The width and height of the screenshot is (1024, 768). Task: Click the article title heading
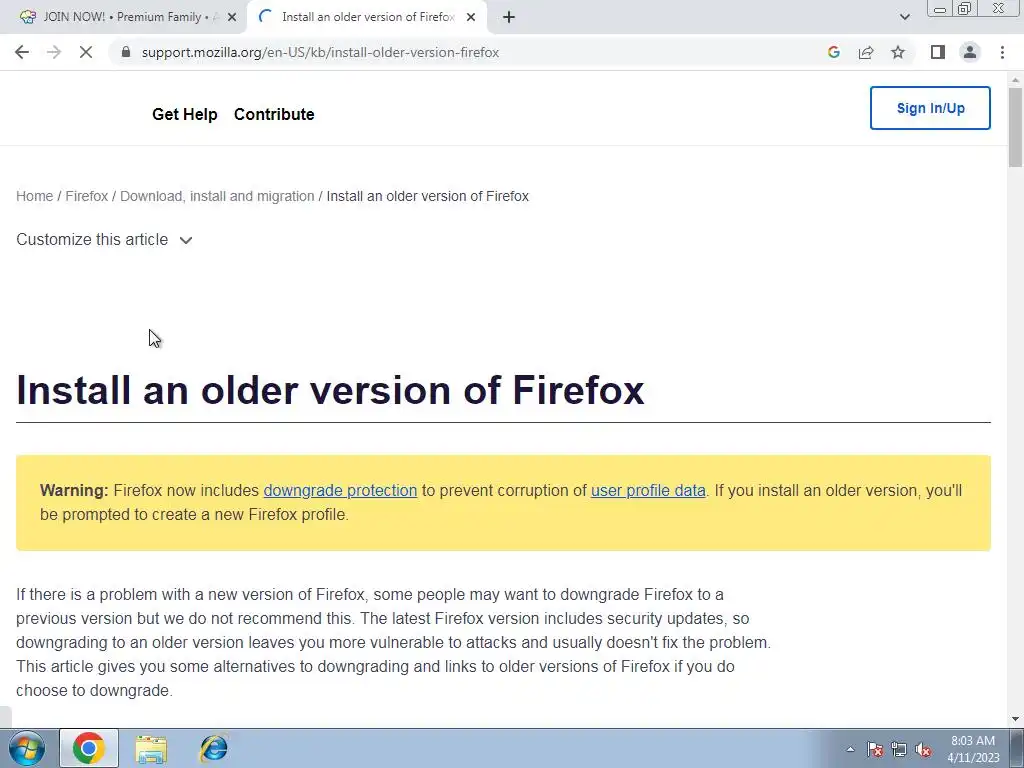point(330,390)
